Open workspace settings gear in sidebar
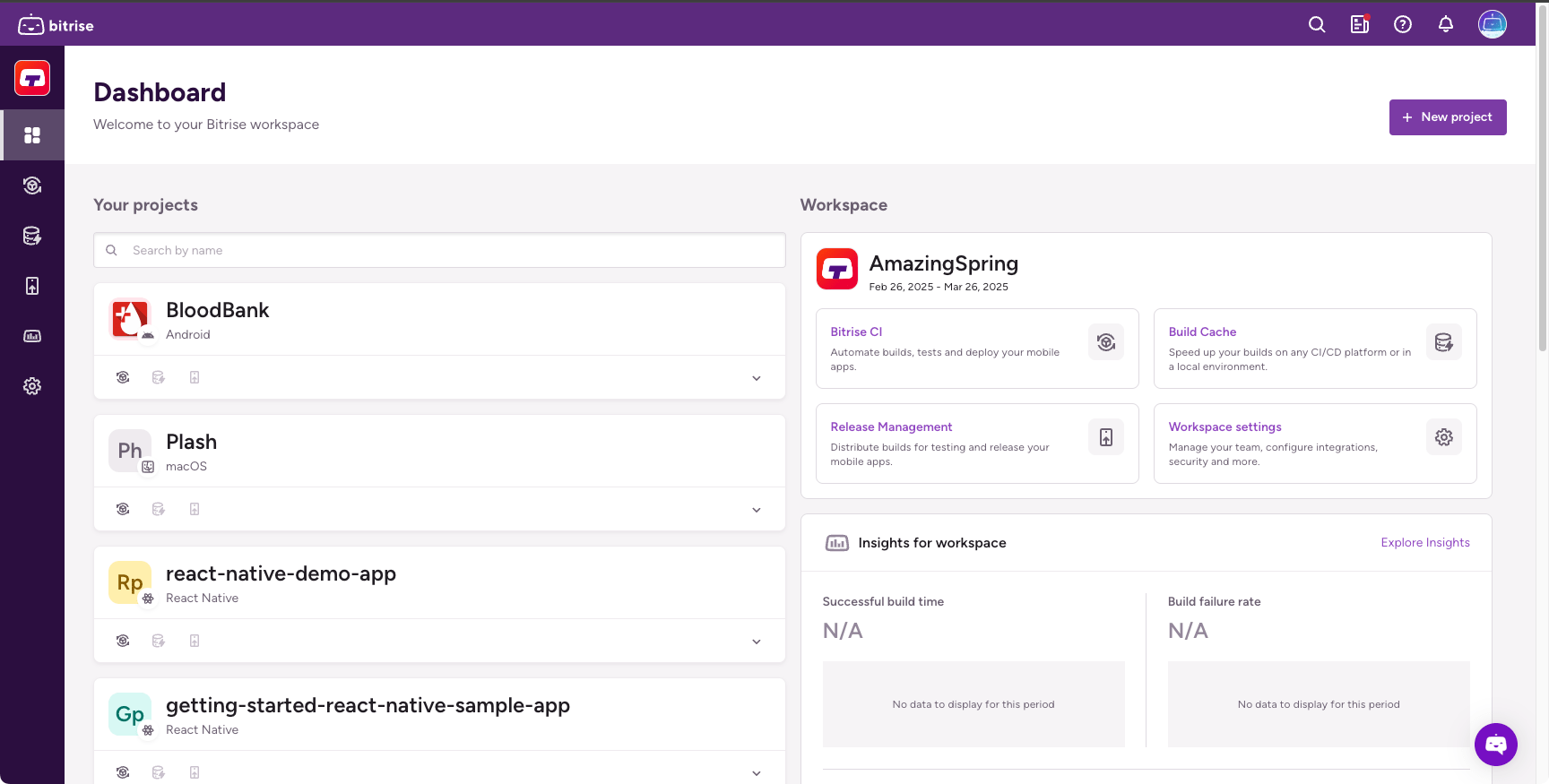Screen dimensions: 1549x784 32,386
